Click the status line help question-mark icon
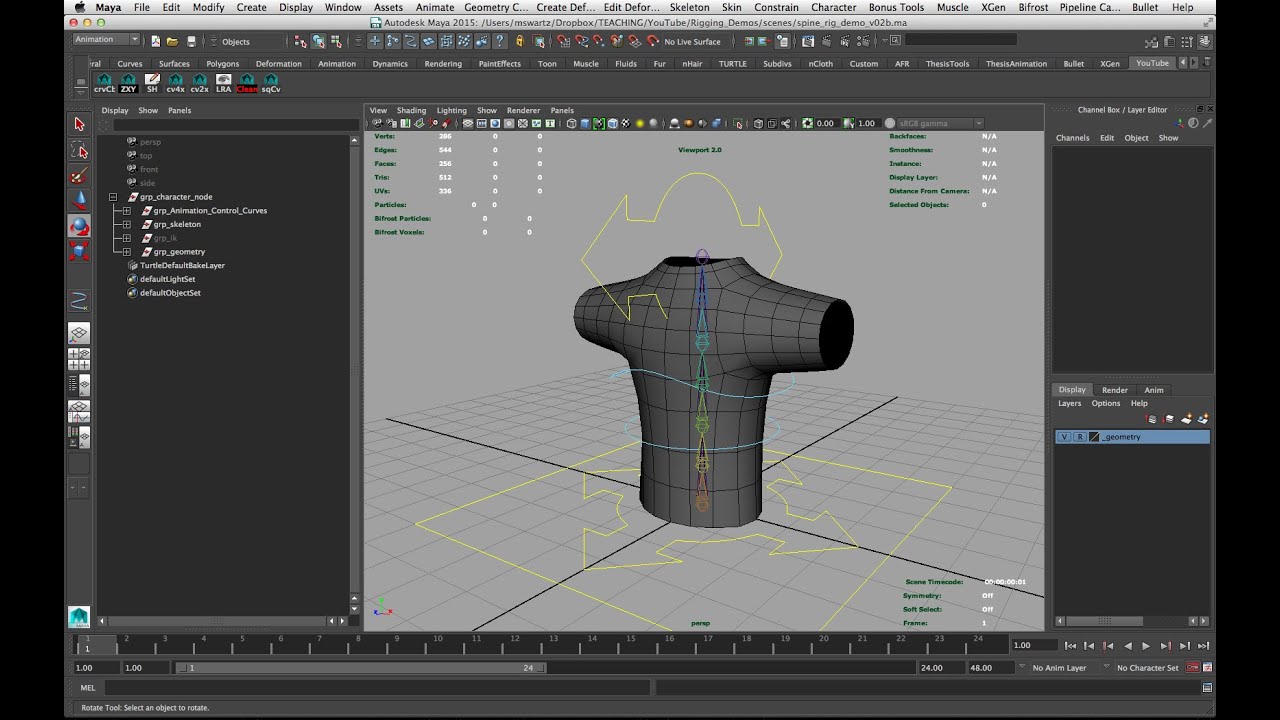This screenshot has height=720, width=1280. (500, 41)
